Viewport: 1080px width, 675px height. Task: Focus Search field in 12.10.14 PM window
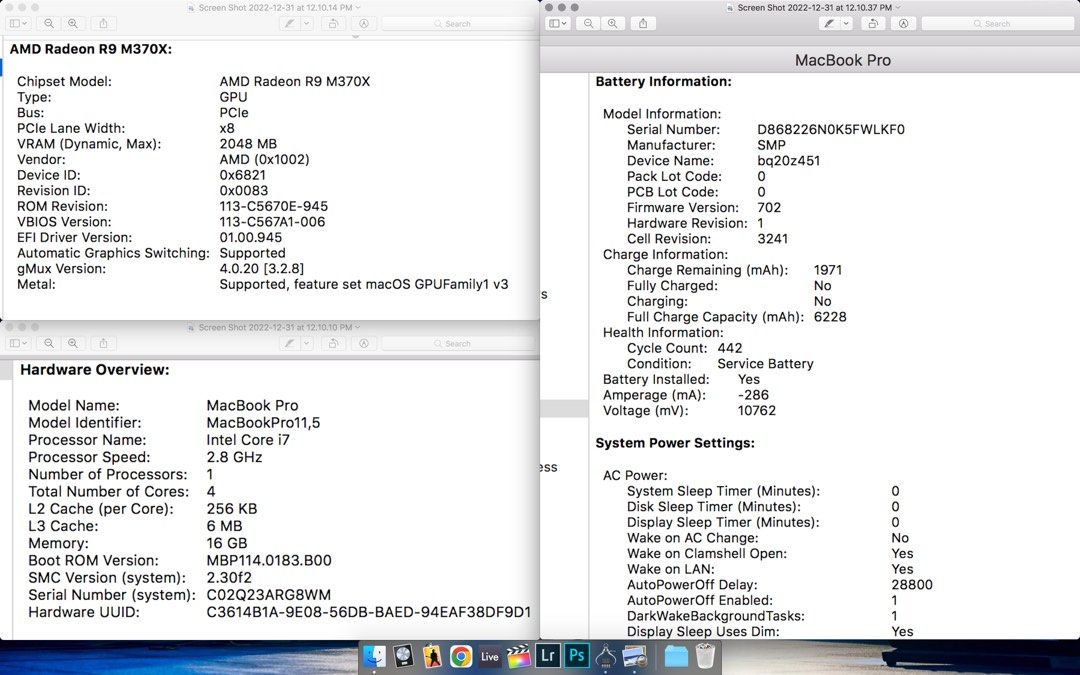(458, 23)
